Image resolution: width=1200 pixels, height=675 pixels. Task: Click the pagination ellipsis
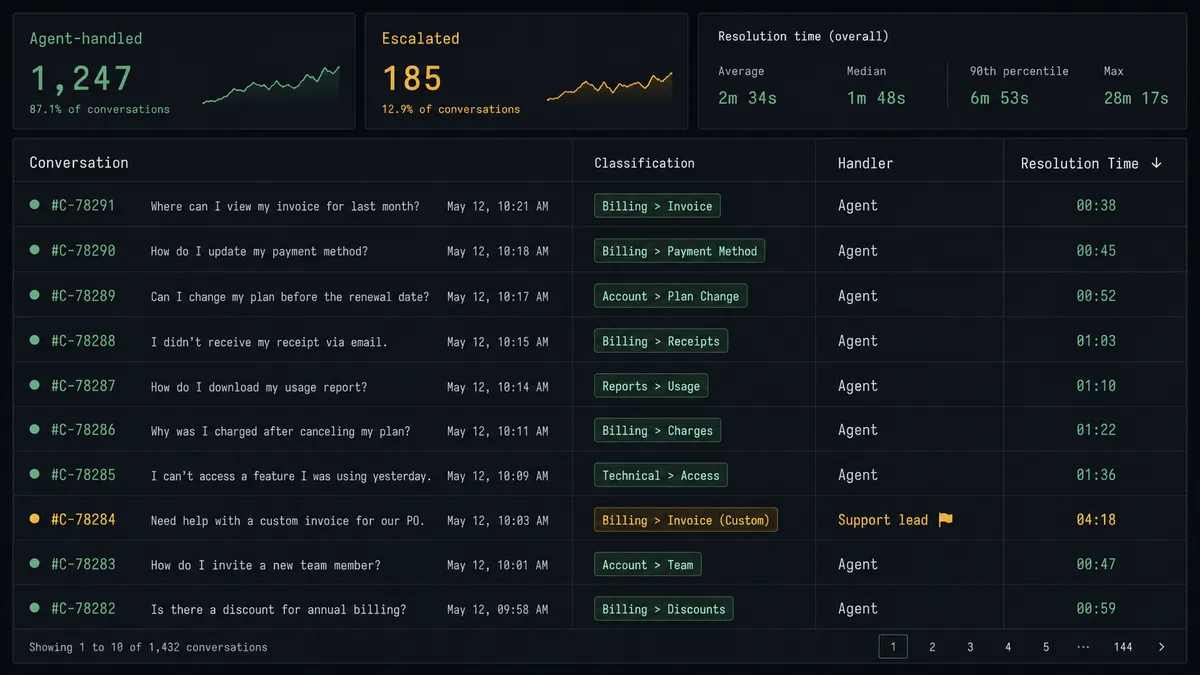click(1084, 647)
